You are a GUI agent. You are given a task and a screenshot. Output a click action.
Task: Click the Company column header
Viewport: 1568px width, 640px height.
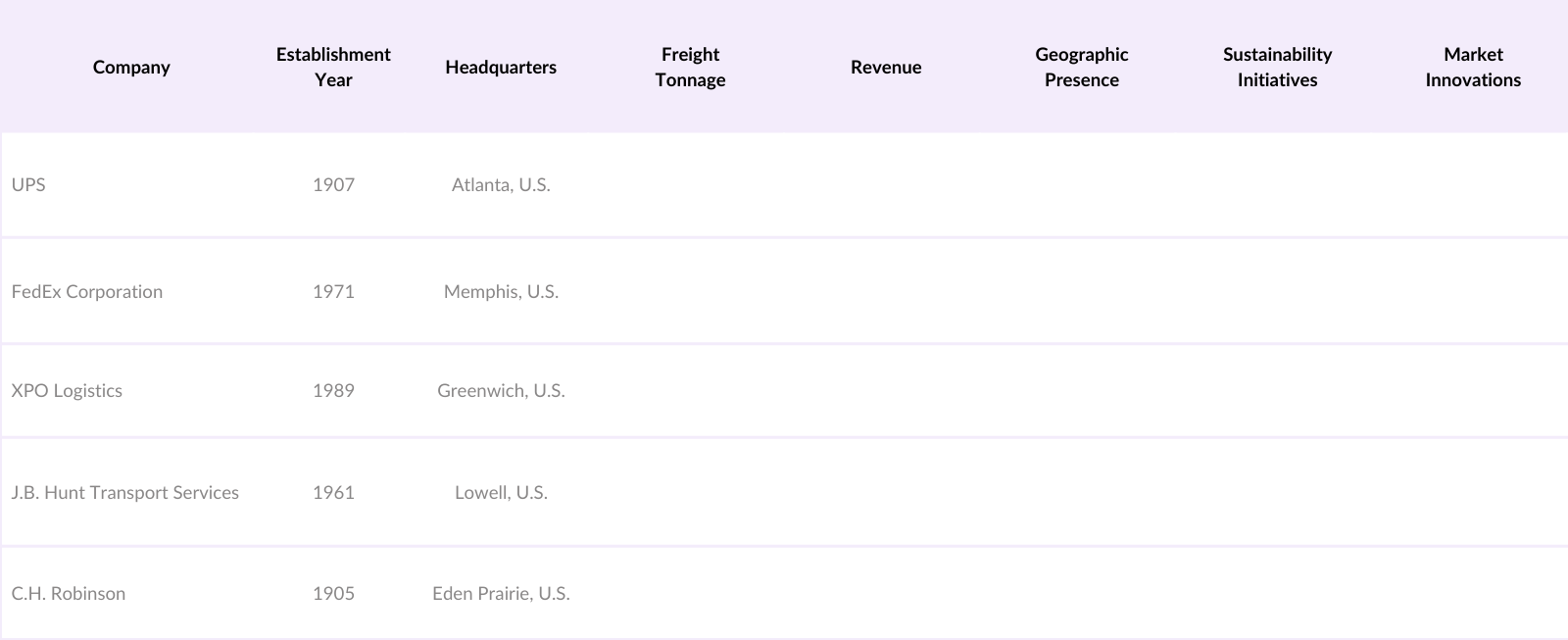pos(131,67)
